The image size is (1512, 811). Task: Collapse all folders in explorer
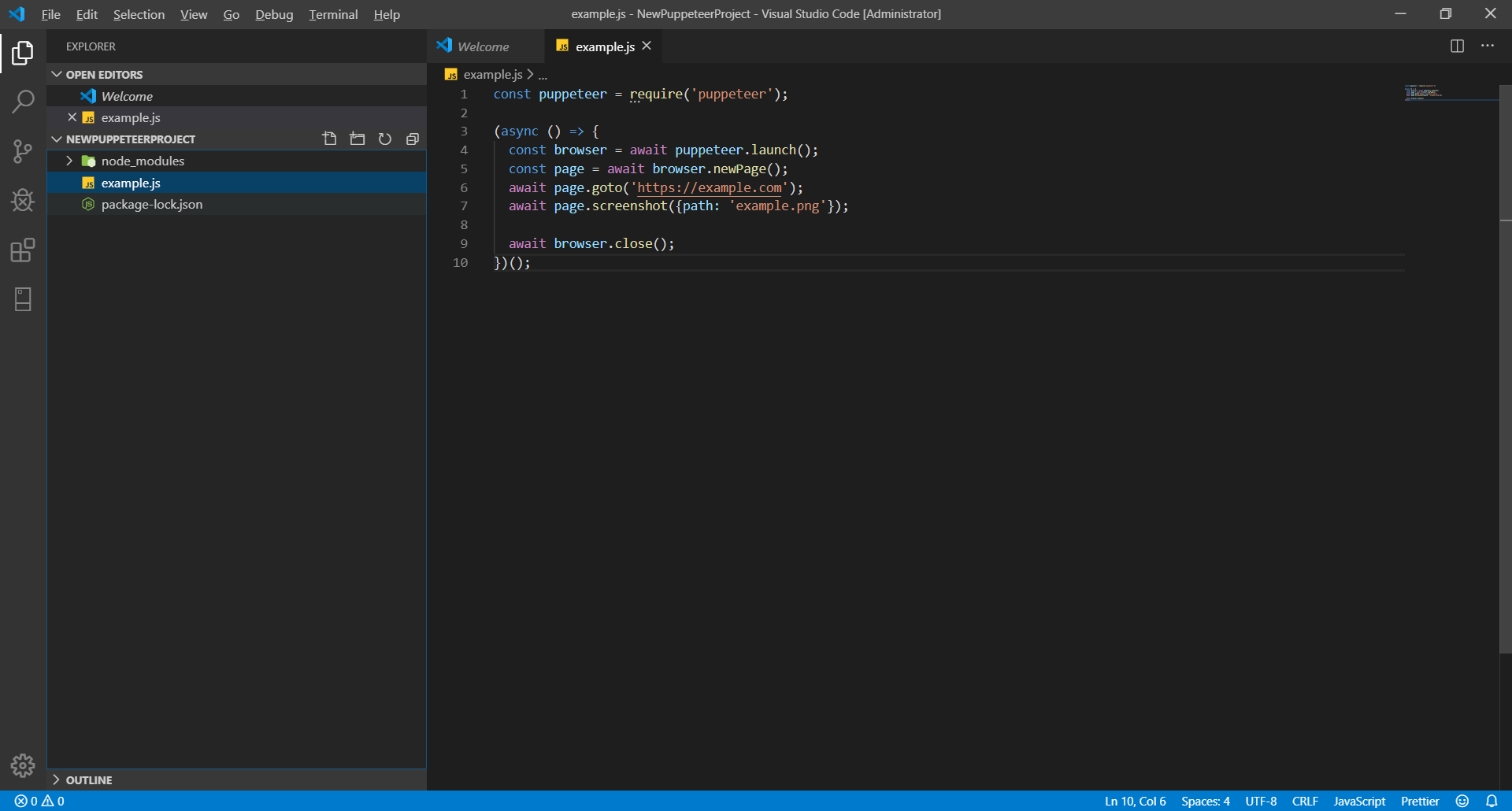click(412, 139)
